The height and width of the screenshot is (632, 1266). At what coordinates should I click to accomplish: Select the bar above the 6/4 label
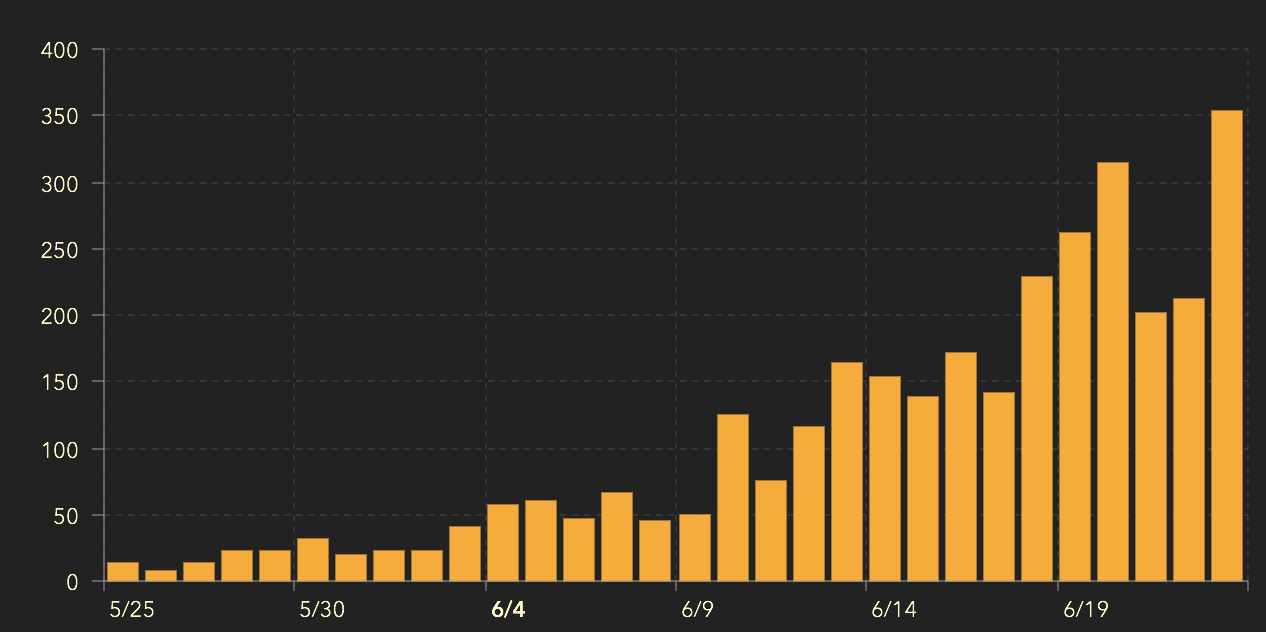[x=503, y=542]
